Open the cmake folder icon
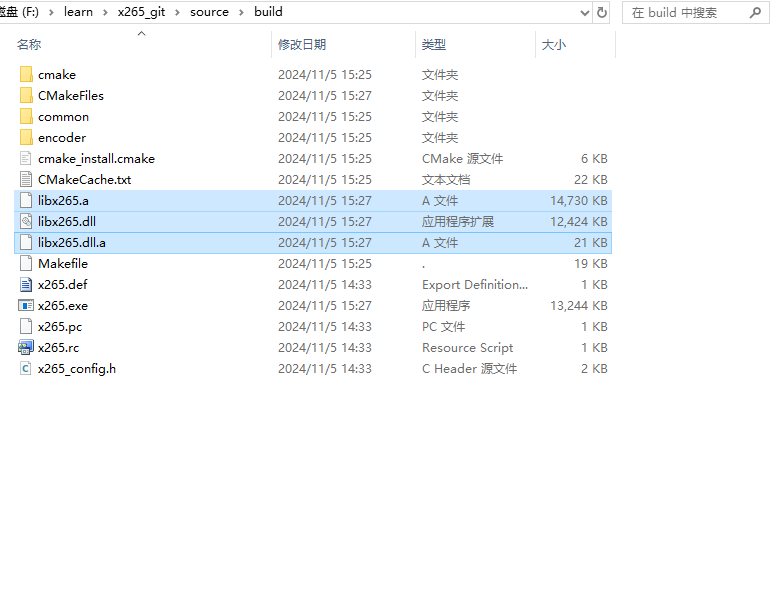The height and width of the screenshot is (591, 782). click(26, 74)
